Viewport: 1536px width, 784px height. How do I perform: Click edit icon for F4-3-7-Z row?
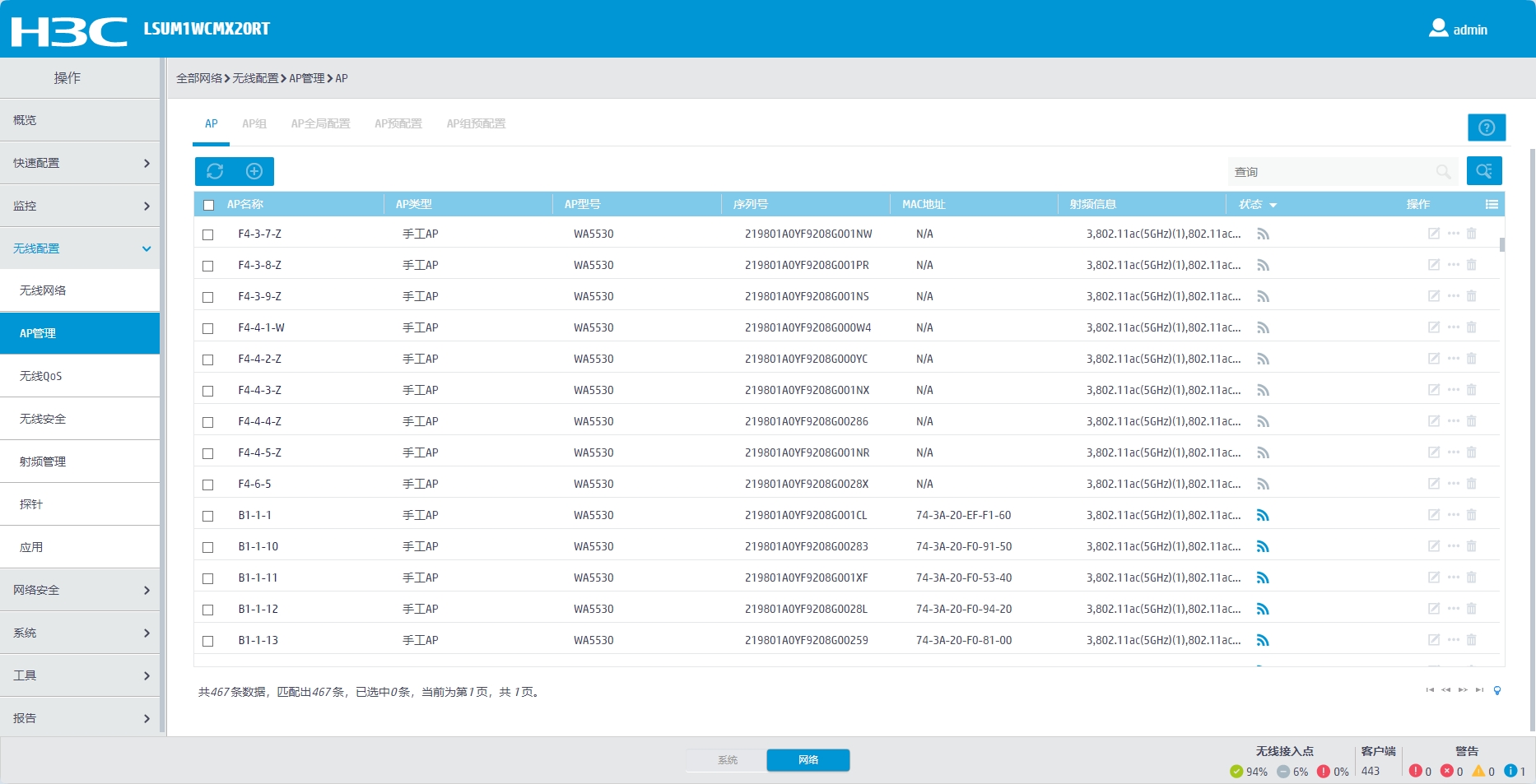[1433, 234]
